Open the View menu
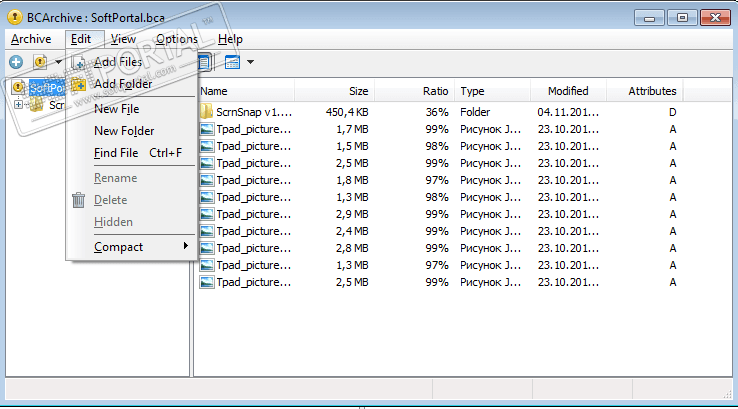Image resolution: width=738 pixels, height=409 pixels. pos(123,39)
